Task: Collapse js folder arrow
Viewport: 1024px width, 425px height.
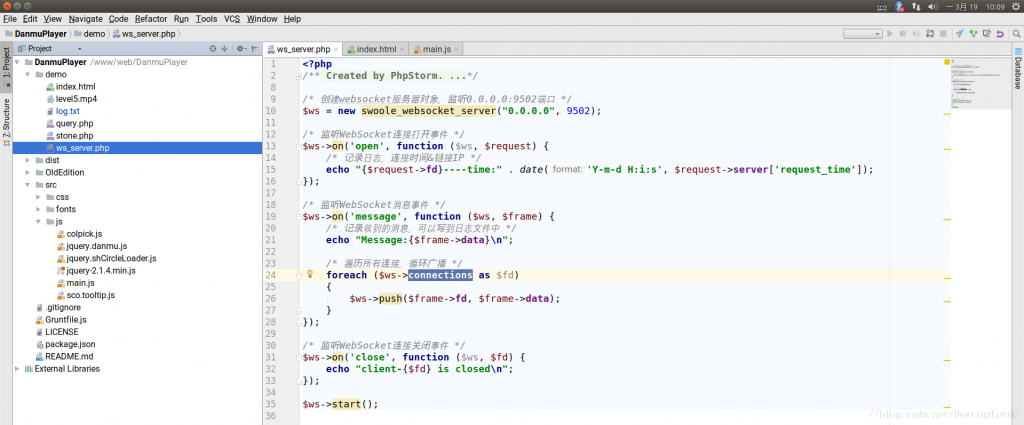Action: 39,222
